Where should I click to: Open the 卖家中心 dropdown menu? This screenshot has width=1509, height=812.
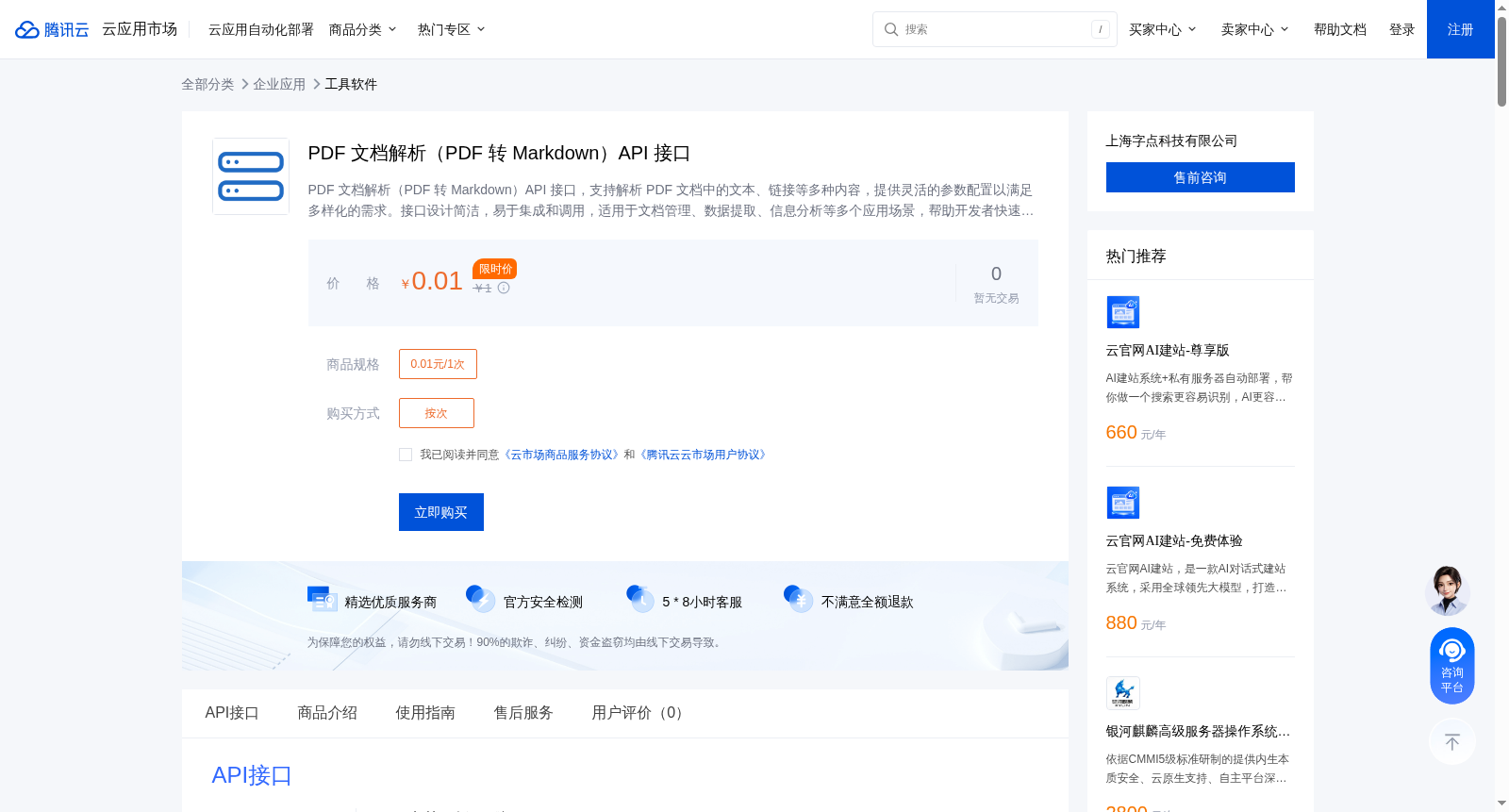(x=1254, y=29)
